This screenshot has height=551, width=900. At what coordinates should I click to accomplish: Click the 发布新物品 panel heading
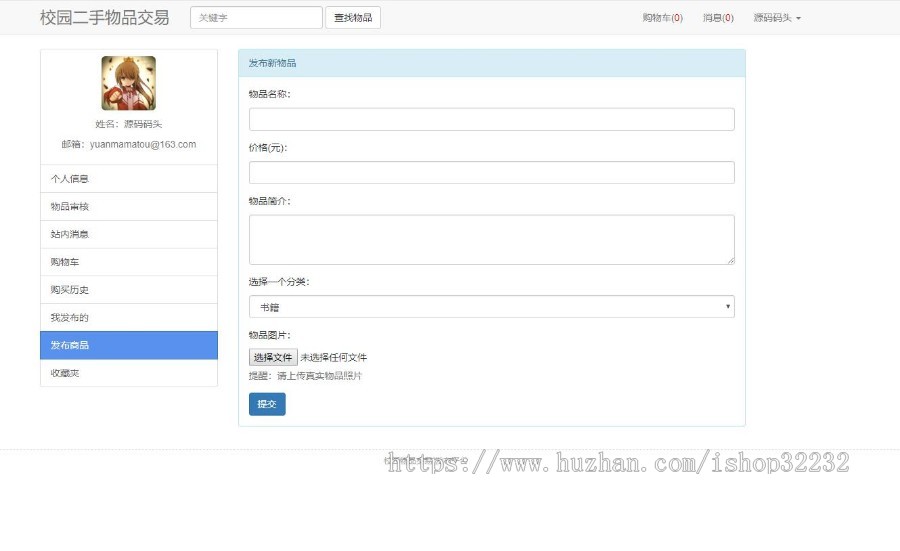tap(492, 63)
